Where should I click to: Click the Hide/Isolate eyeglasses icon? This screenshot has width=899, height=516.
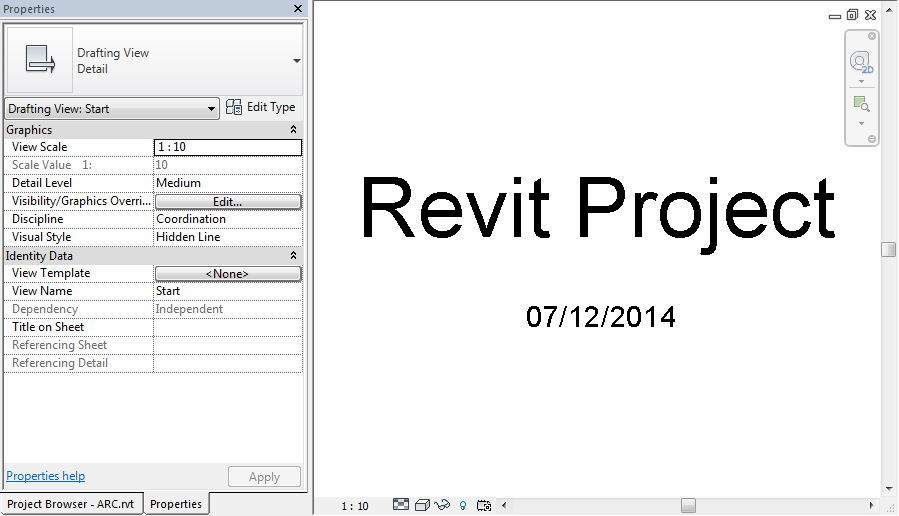click(442, 506)
